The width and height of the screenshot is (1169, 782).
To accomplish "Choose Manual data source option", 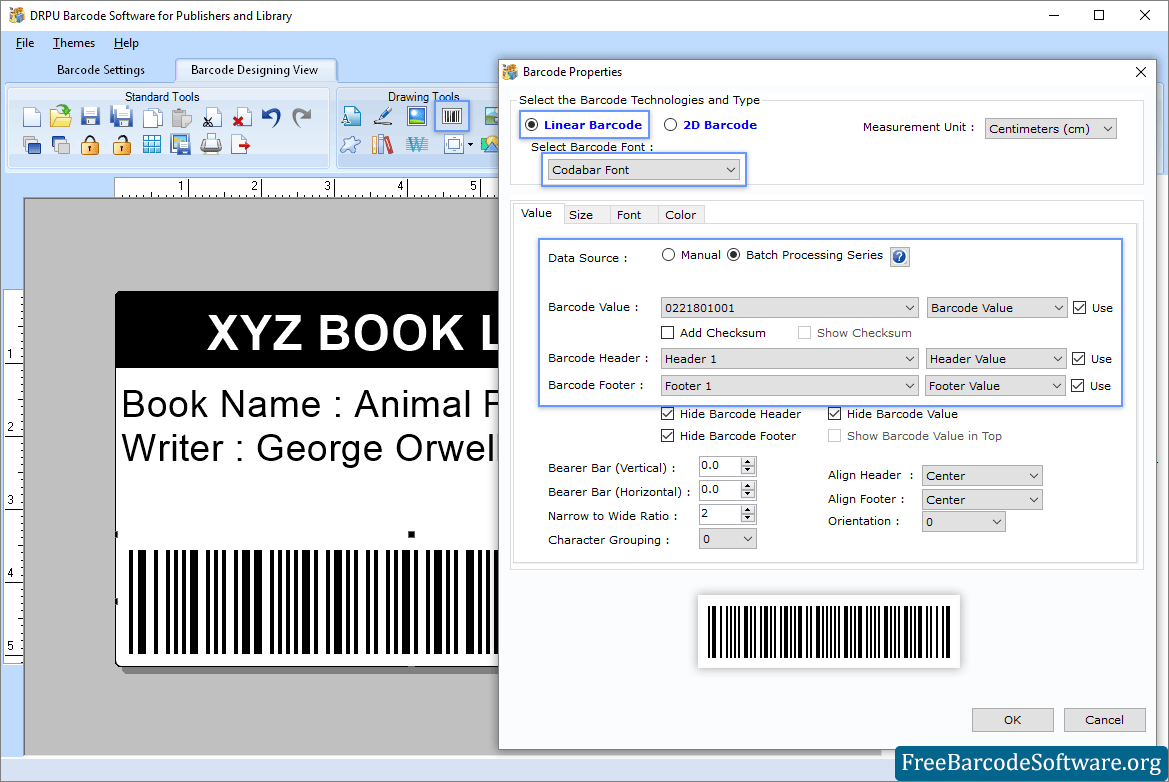I will tap(668, 255).
